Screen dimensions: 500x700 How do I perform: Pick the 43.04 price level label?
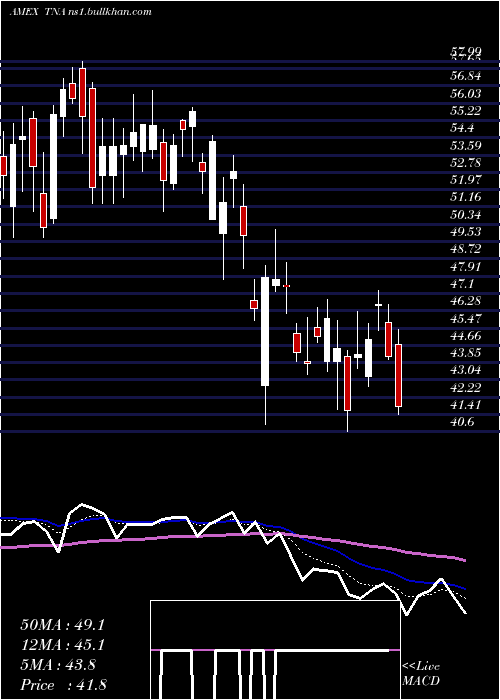click(x=466, y=370)
